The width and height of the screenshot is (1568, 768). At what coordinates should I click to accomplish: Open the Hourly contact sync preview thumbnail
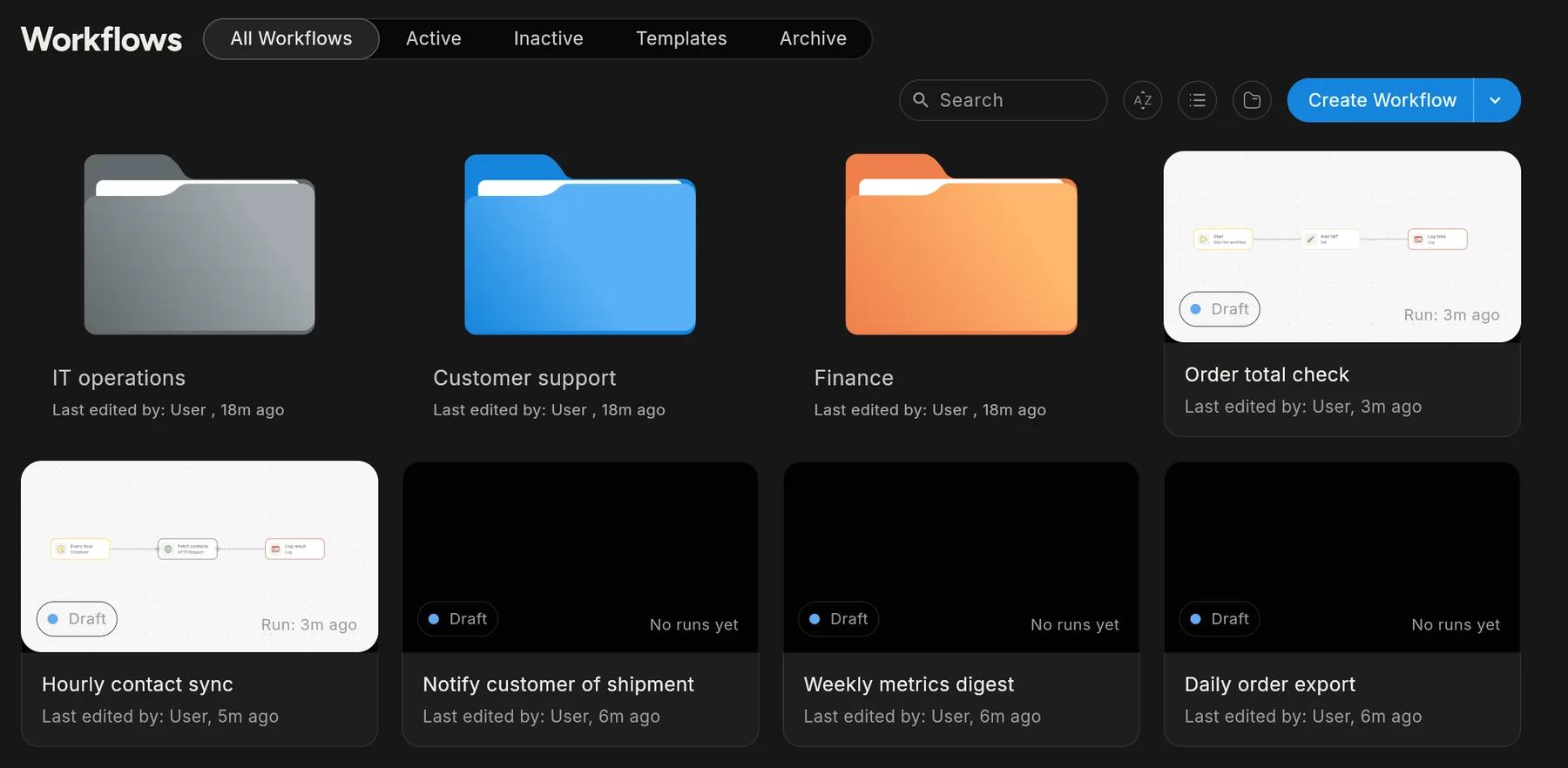[x=199, y=556]
